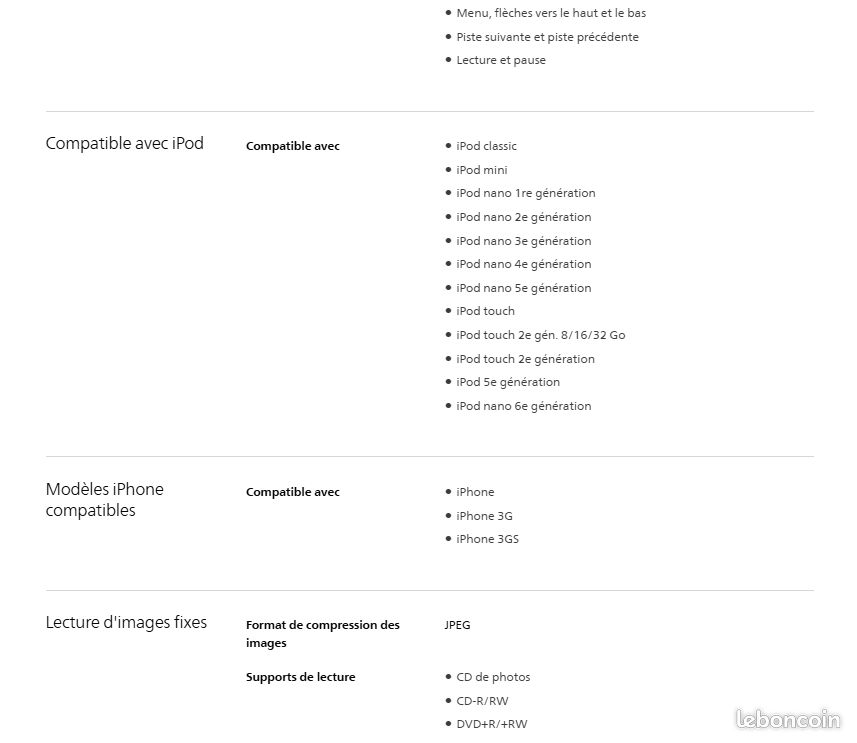Click 'DVD+R/+RW' list entry
Viewport: 857px width, 743px height.
pyautogui.click(x=492, y=724)
